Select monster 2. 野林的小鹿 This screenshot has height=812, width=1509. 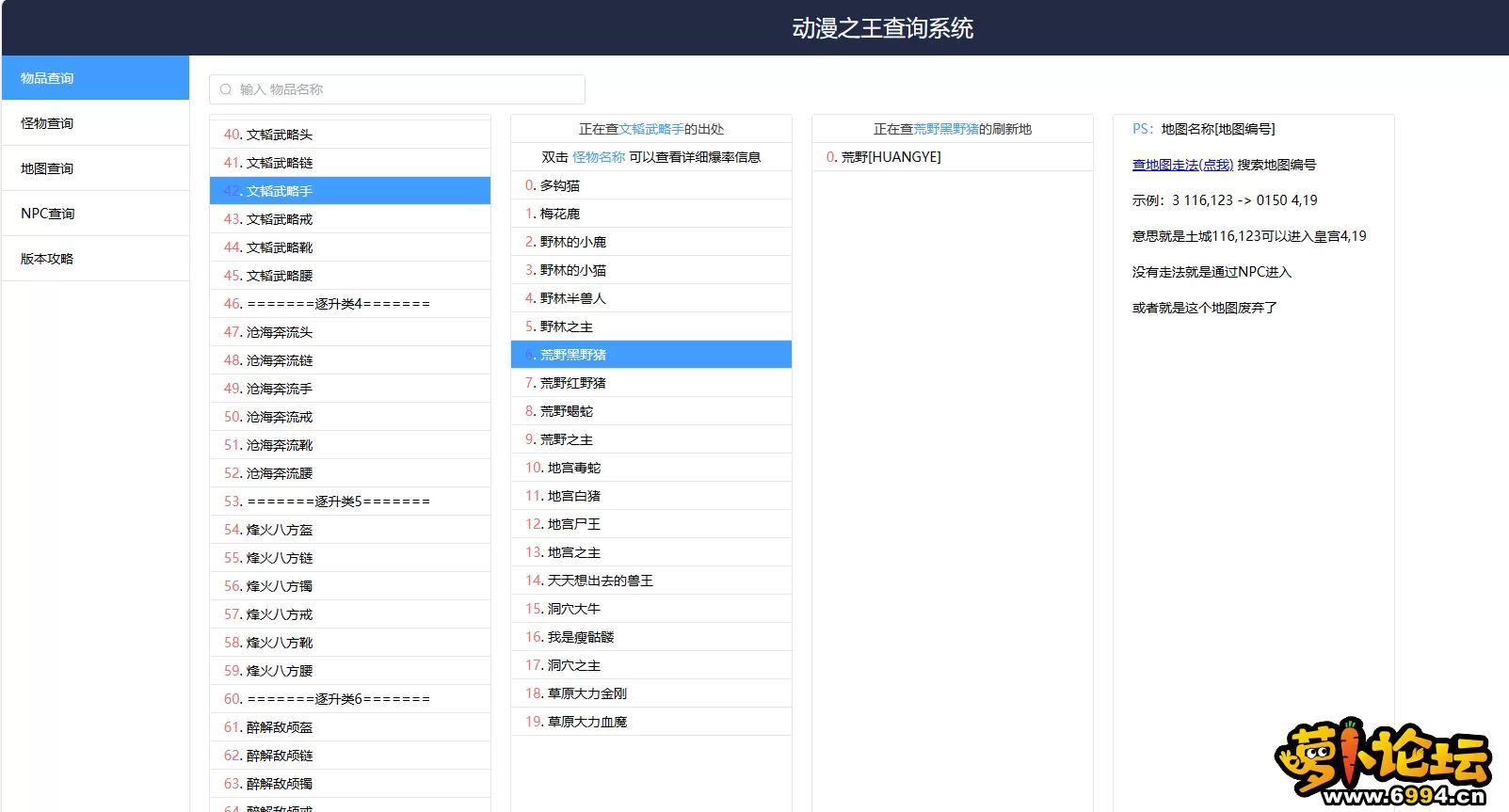tap(651, 242)
